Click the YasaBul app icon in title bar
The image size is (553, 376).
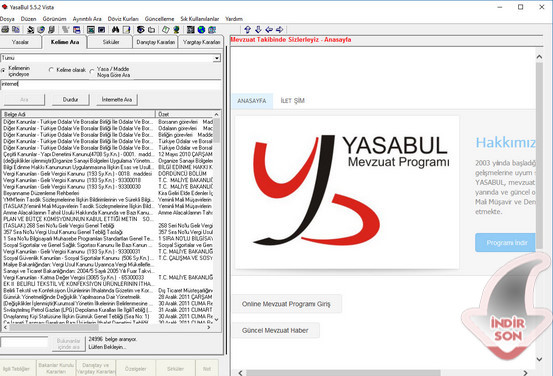pos(5,7)
